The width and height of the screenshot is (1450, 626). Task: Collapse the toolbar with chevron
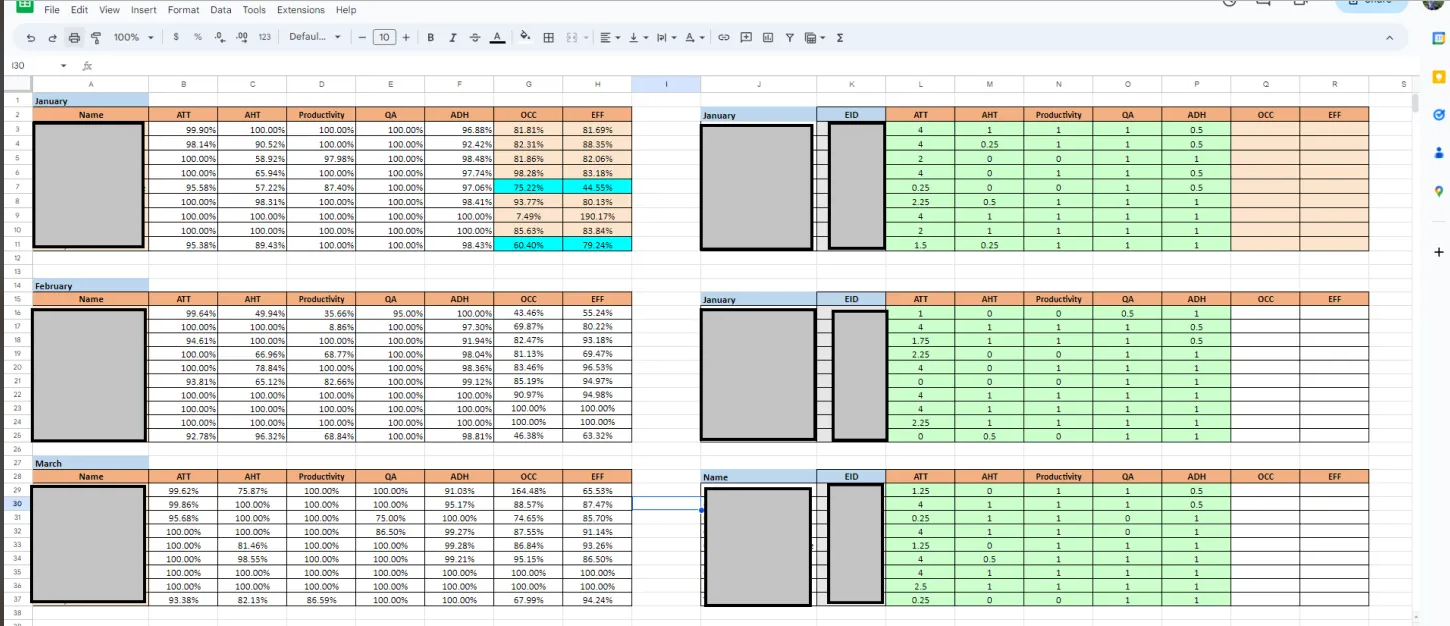pyautogui.click(x=1389, y=37)
